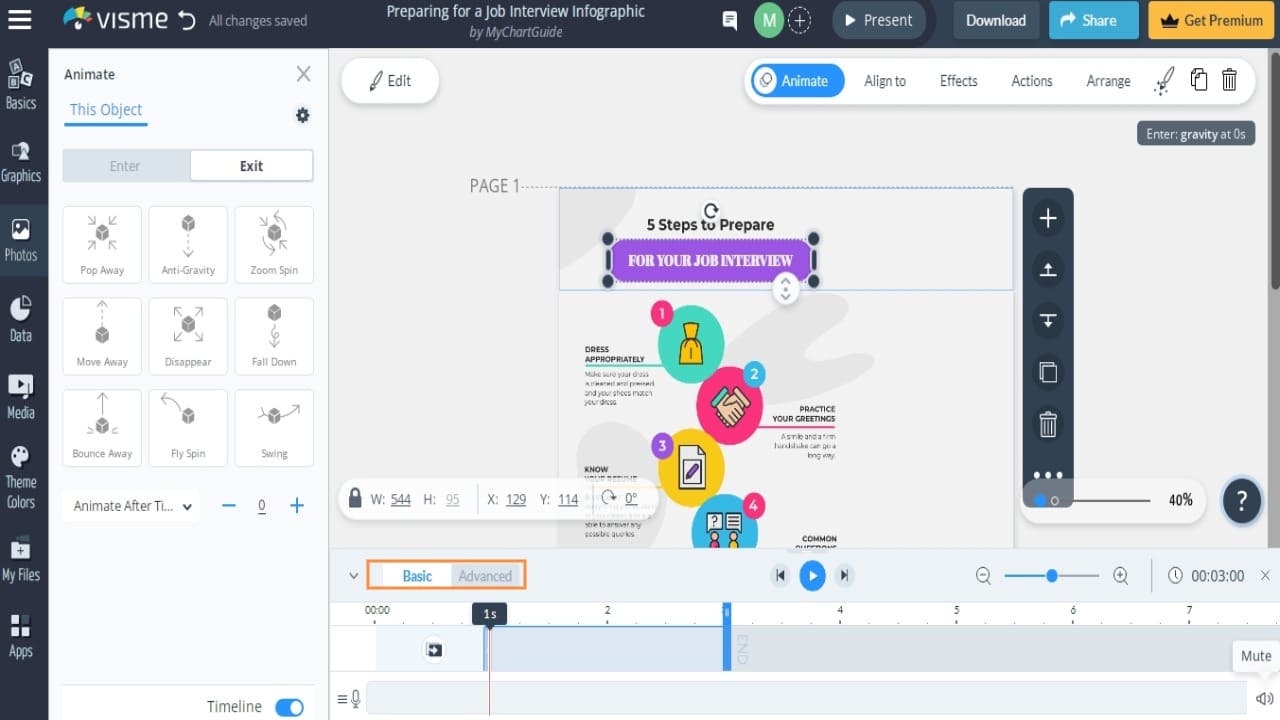Add collaborator with plus circle icon
1280x720 pixels.
click(x=800, y=20)
